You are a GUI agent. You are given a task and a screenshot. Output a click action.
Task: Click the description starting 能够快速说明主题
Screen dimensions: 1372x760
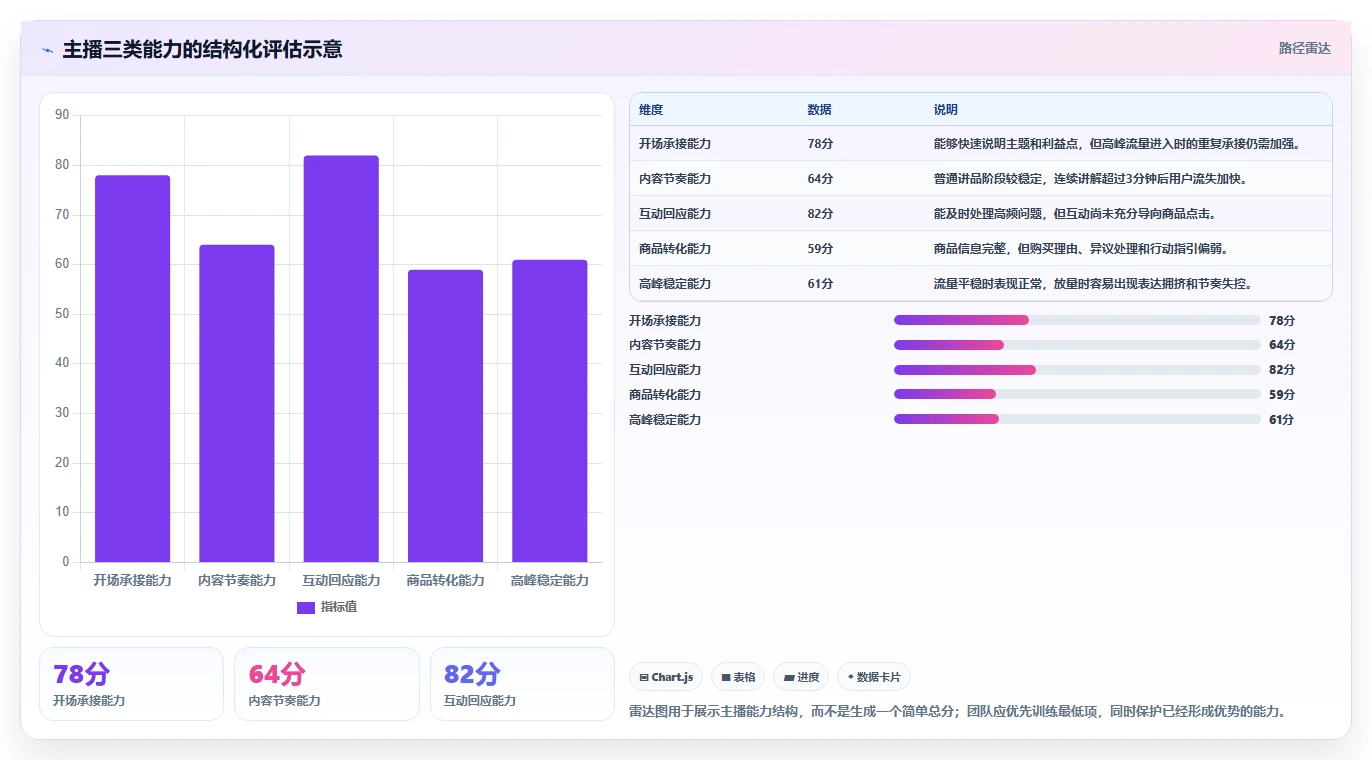coord(1117,144)
